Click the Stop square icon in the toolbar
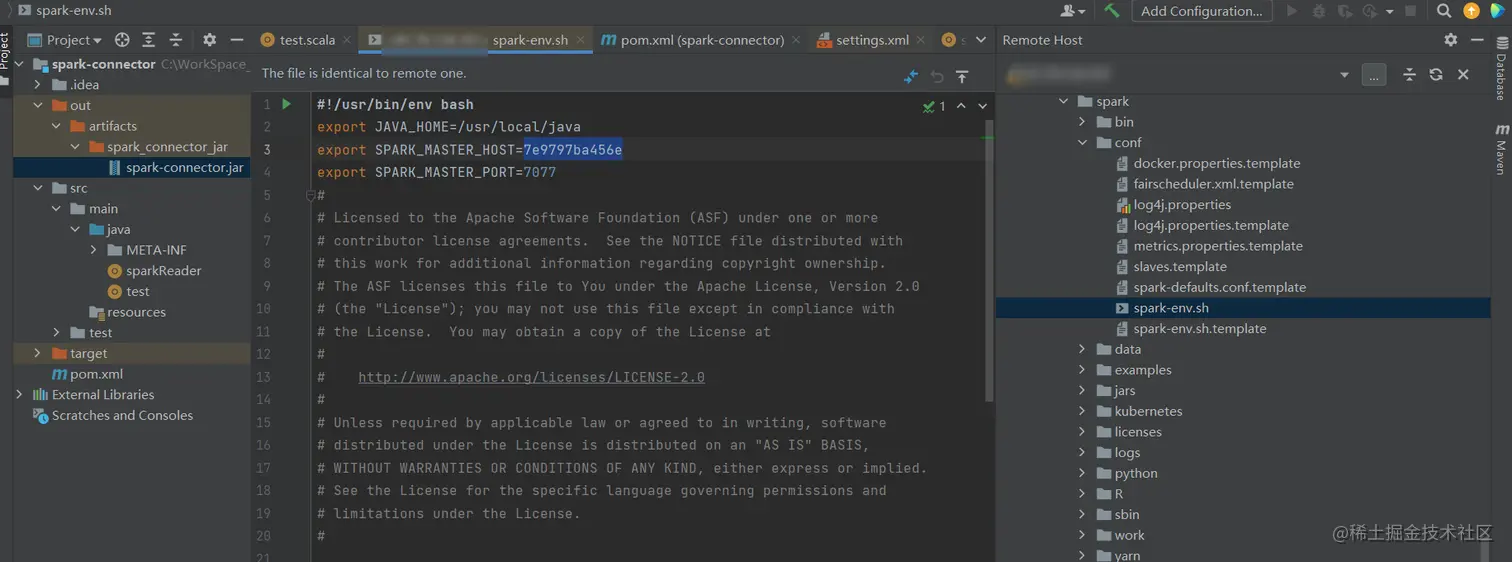This screenshot has height=562, width=1512. (x=1411, y=11)
